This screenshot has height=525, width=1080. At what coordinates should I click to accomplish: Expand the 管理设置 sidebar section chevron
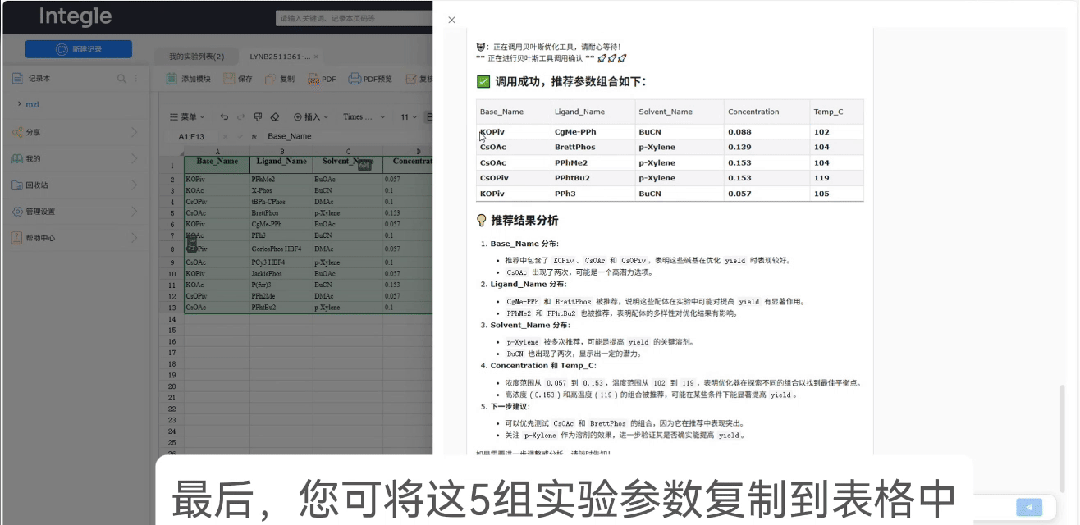(x=134, y=212)
